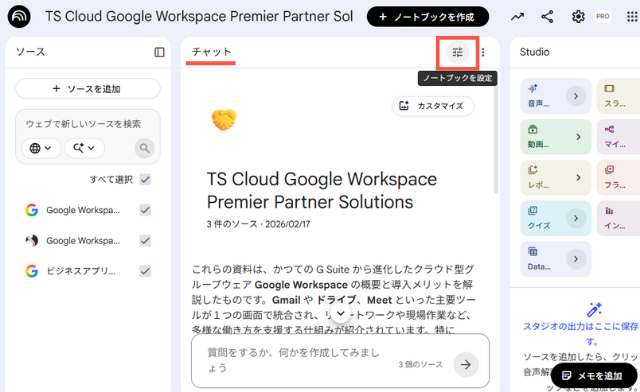Toggle the すべて選択 checkbox

[145, 179]
